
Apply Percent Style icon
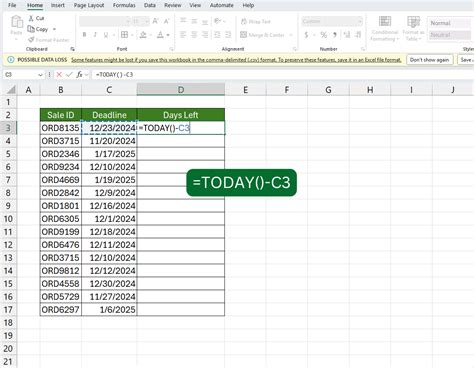click(x=323, y=35)
